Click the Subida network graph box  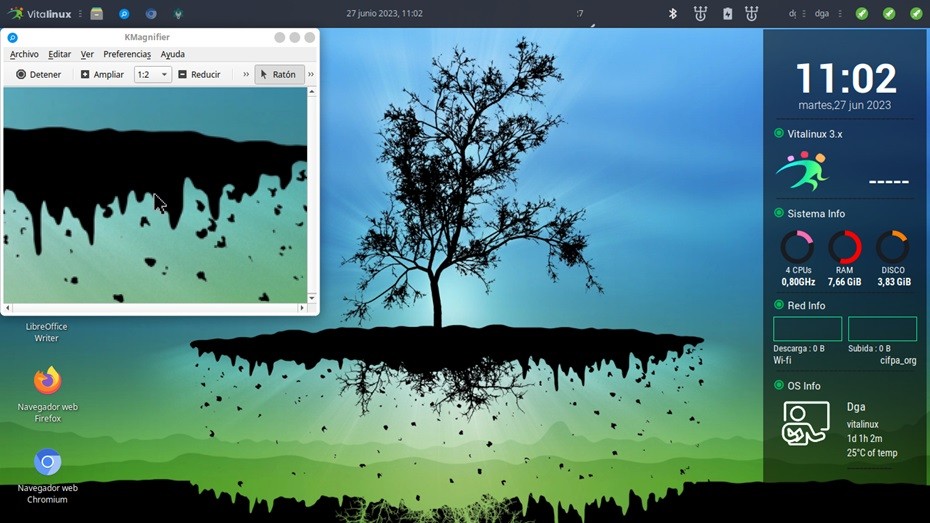(x=883, y=329)
